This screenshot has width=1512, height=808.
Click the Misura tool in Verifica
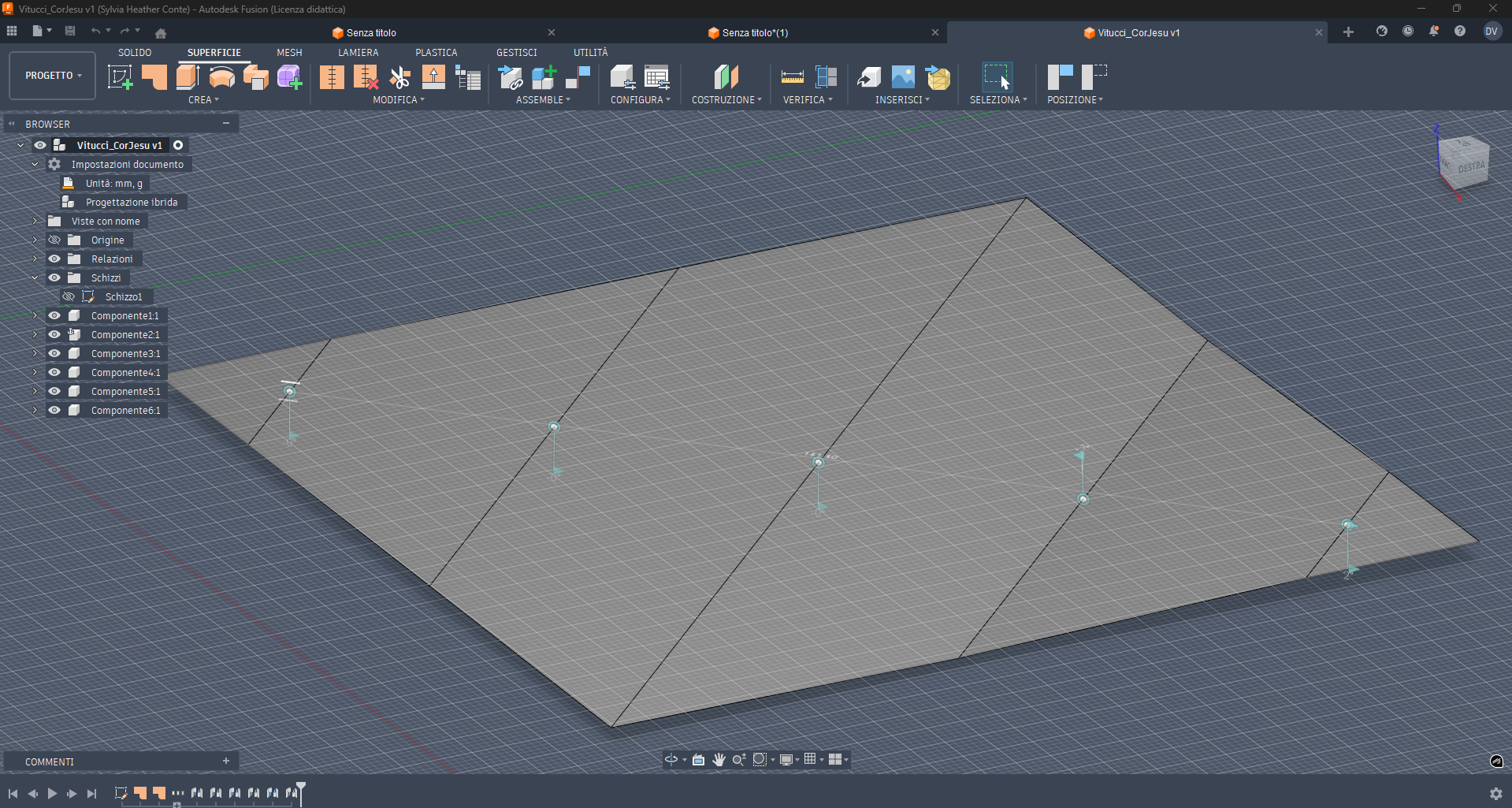click(791, 76)
